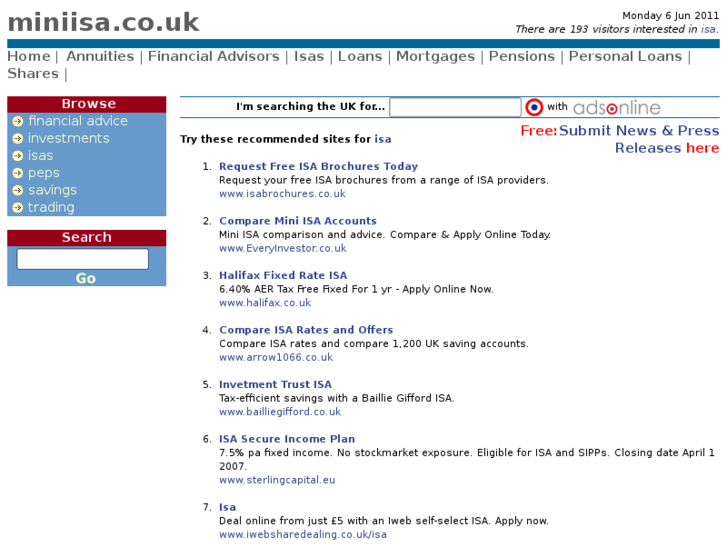Screen dimensions: 727x545
Task: Visit www.halifax.co.uk
Action: pyautogui.click(x=265, y=303)
